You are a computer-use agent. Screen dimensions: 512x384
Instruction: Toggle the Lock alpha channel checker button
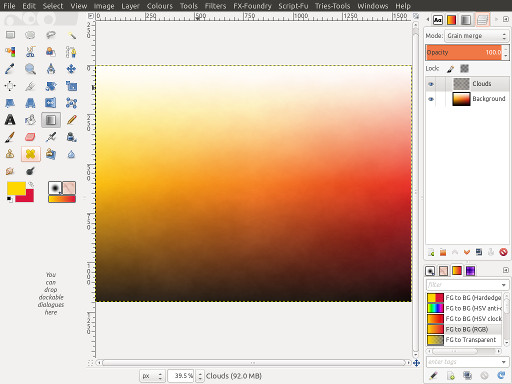pos(464,69)
